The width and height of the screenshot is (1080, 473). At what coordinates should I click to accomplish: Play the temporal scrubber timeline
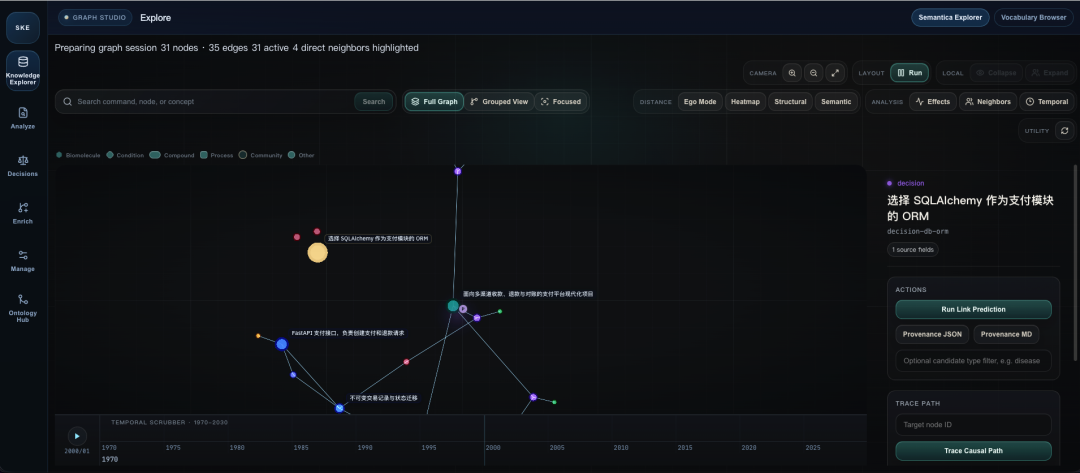click(77, 436)
